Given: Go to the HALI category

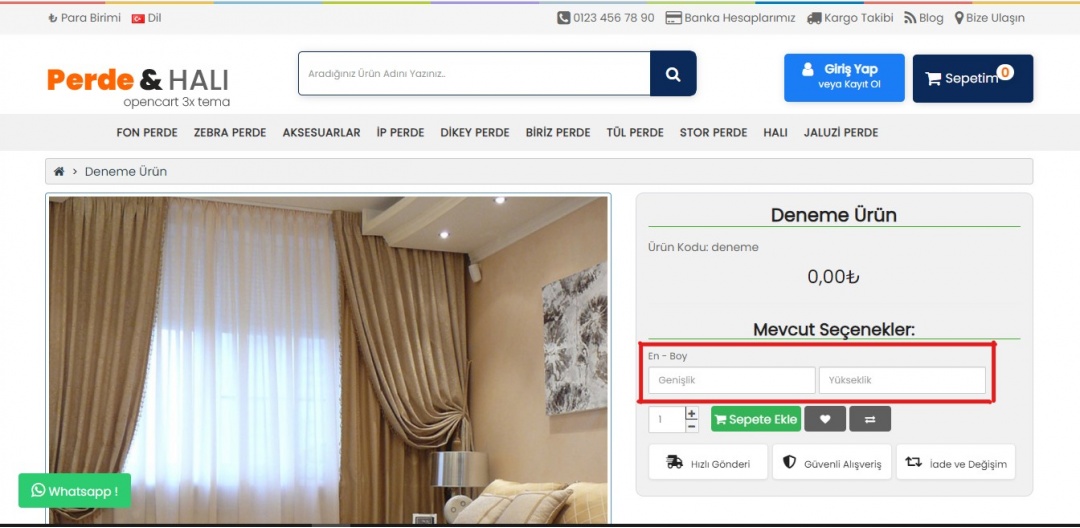Looking at the screenshot, I should pos(775,132).
